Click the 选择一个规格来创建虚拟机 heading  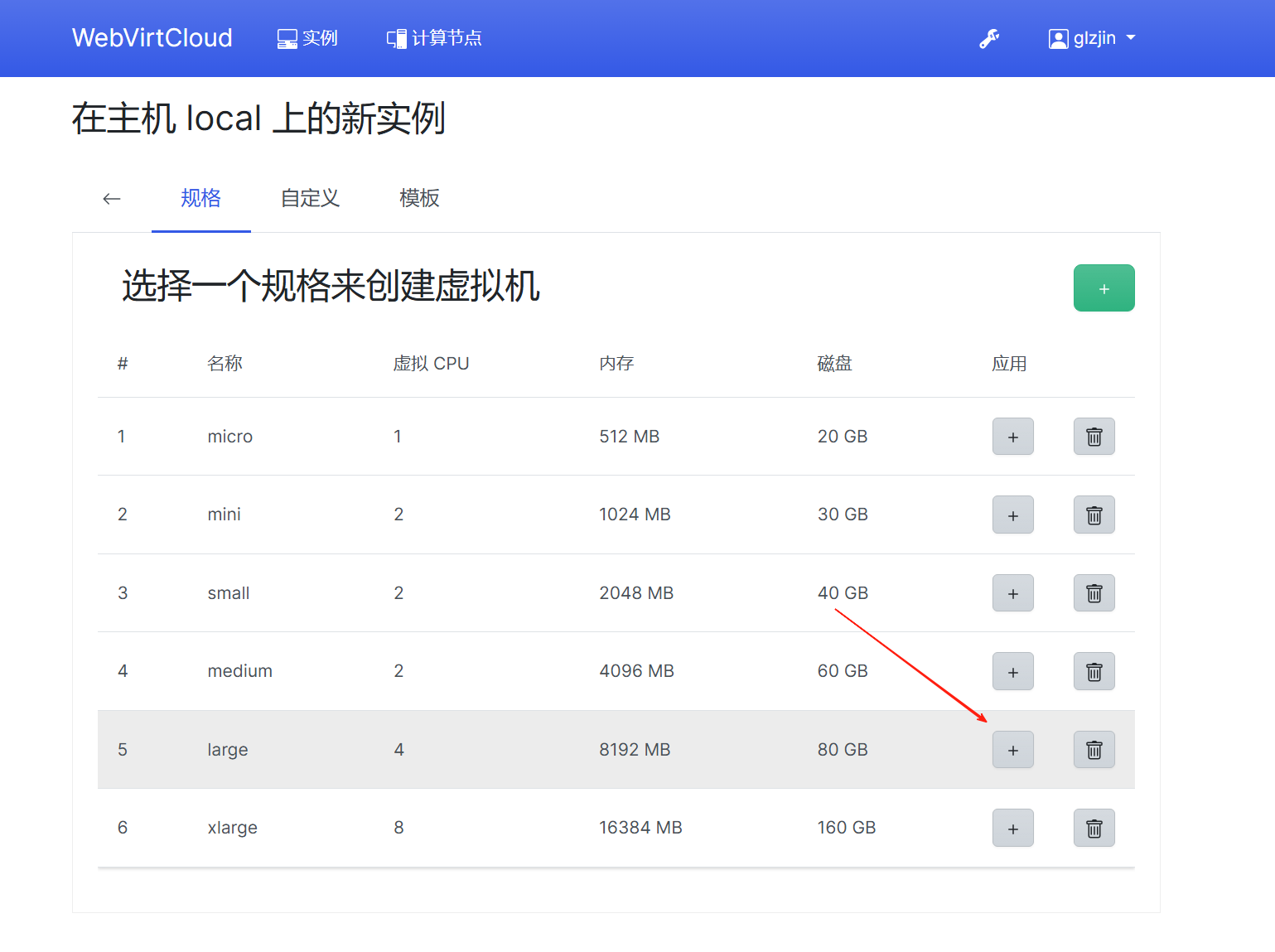[331, 287]
